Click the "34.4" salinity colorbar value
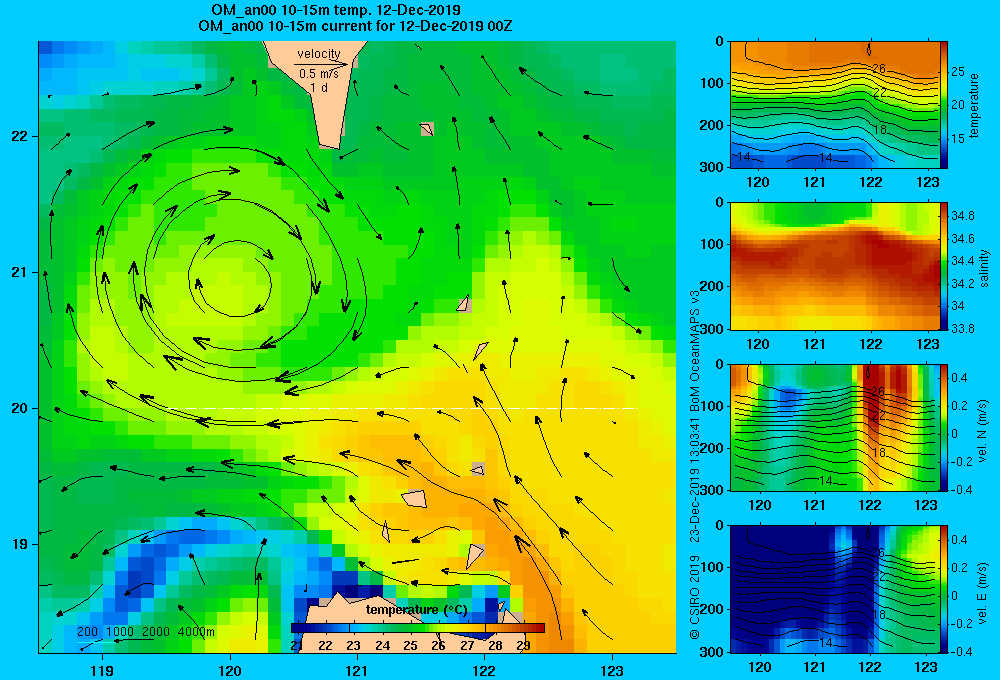Screen dimensions: 1000x680 (x=962, y=261)
